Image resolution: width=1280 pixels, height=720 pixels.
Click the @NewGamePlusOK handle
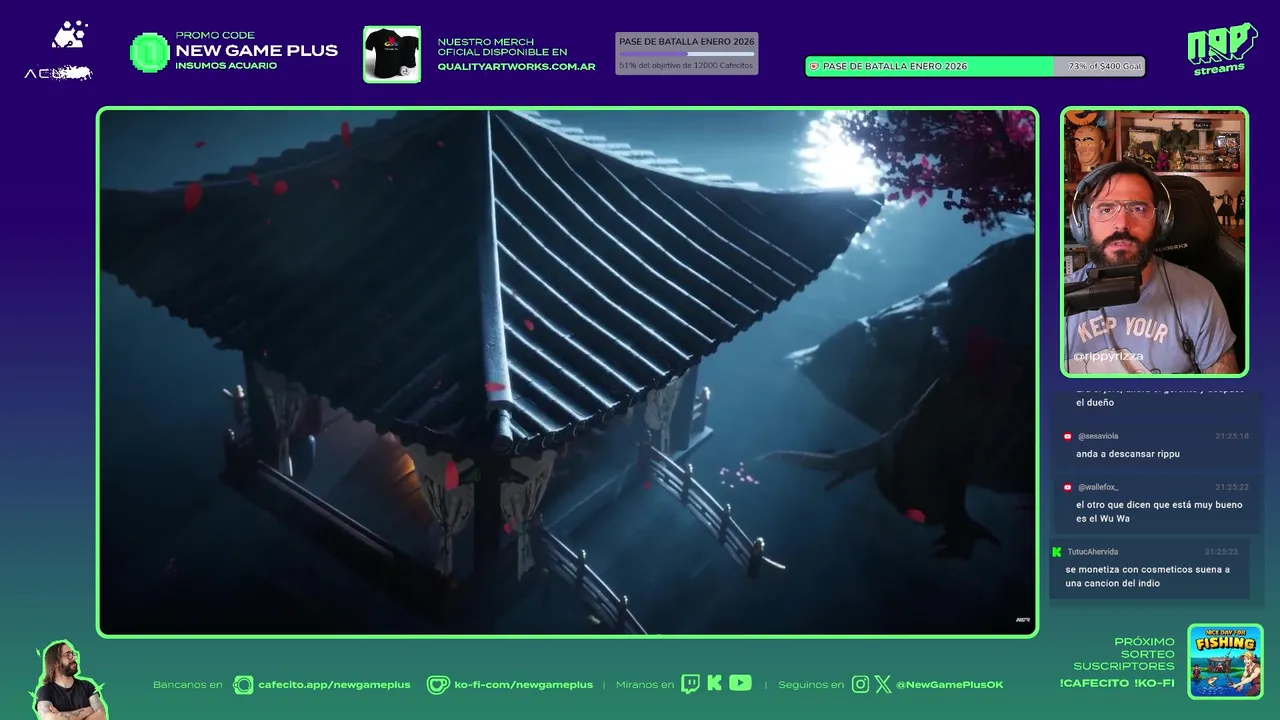(x=949, y=685)
